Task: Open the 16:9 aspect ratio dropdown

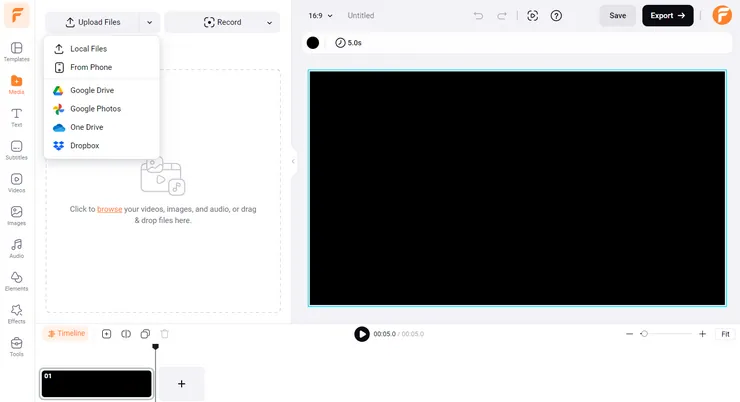Action: [320, 16]
